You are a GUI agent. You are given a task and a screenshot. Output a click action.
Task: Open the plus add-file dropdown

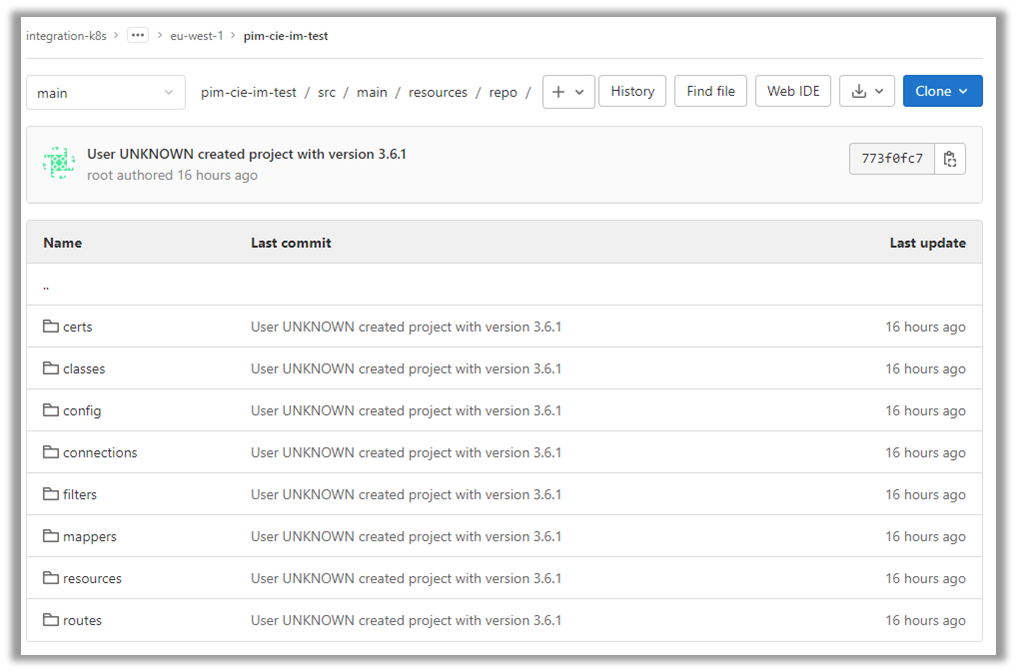click(568, 91)
